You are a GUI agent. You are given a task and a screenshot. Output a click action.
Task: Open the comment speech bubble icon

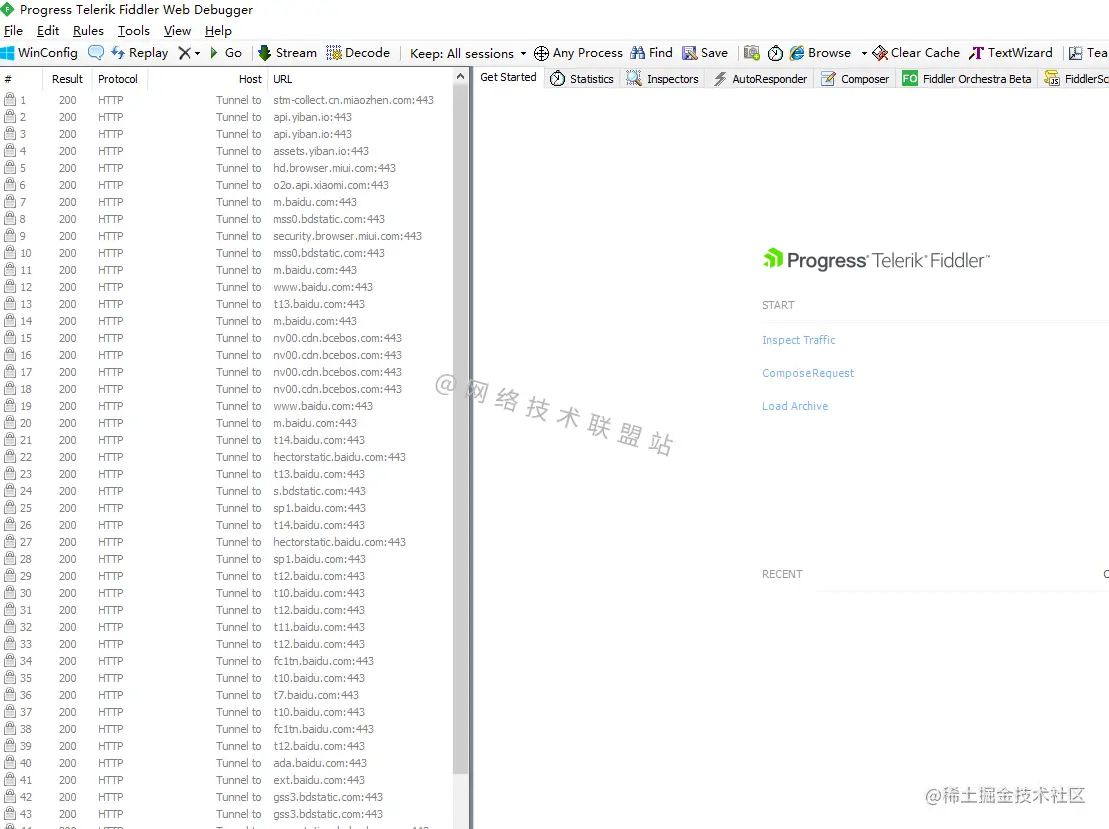click(95, 53)
